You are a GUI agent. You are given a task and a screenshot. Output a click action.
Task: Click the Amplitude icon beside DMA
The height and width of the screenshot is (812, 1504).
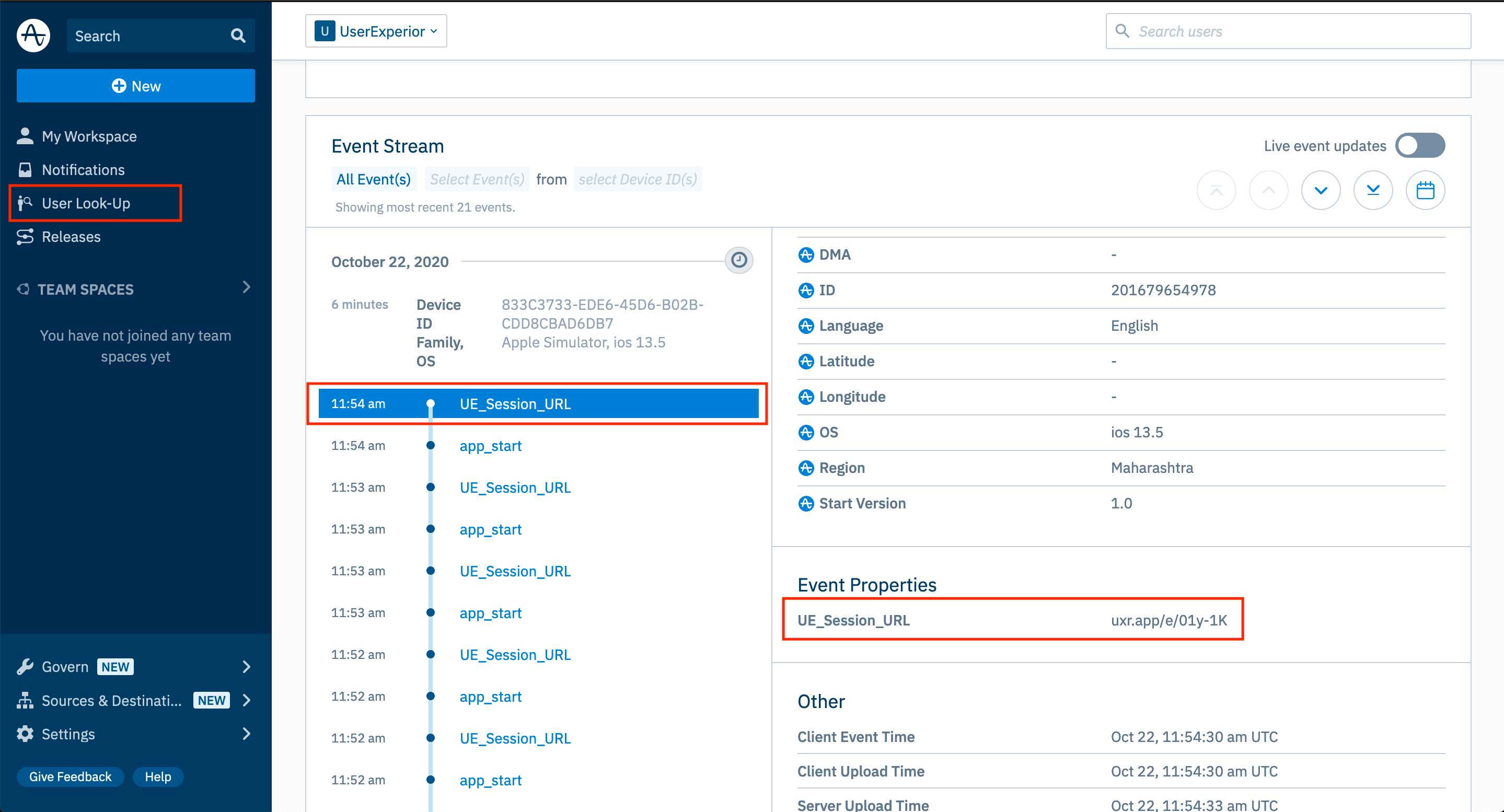[806, 254]
